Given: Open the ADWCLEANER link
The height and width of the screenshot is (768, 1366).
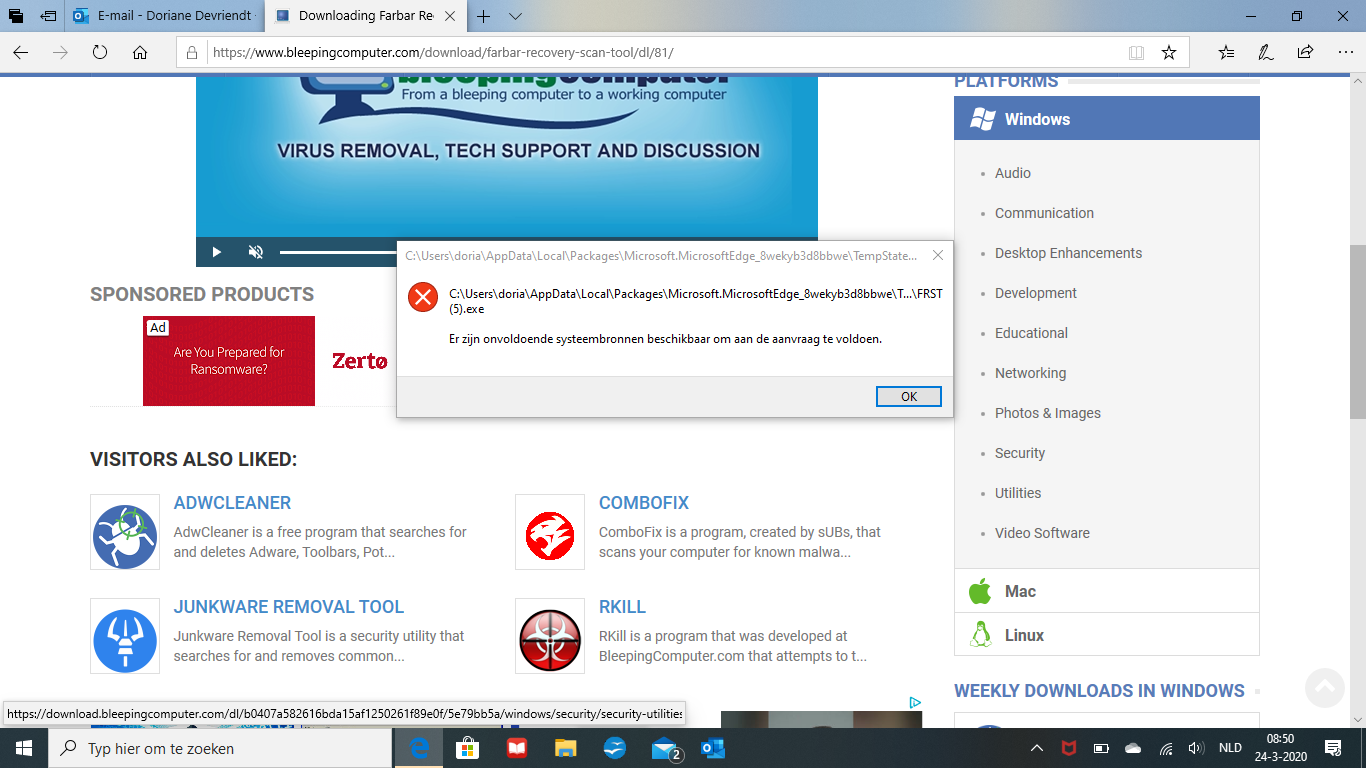Looking at the screenshot, I should click(x=232, y=503).
